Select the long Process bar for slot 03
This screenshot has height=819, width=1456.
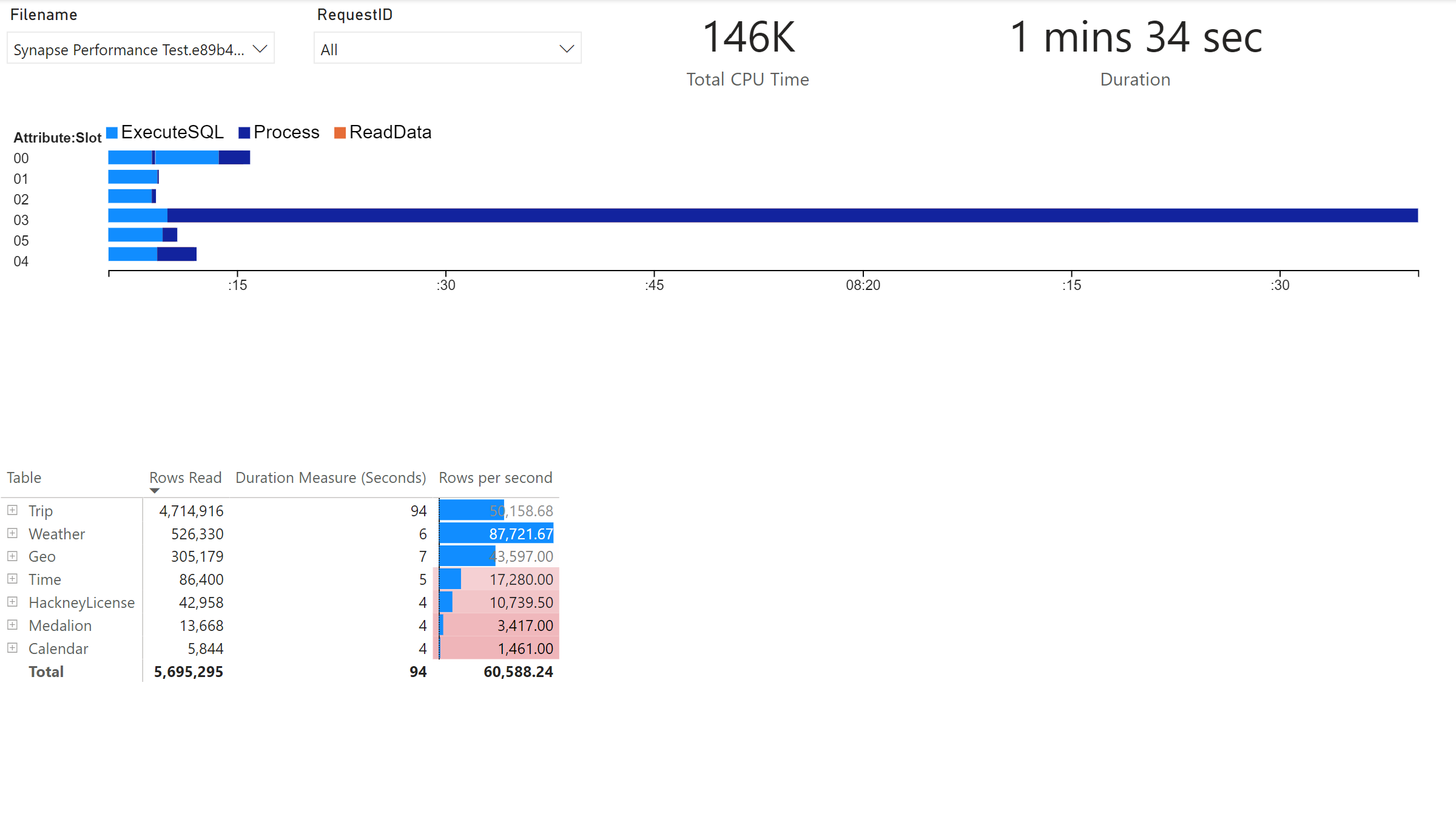(x=789, y=215)
